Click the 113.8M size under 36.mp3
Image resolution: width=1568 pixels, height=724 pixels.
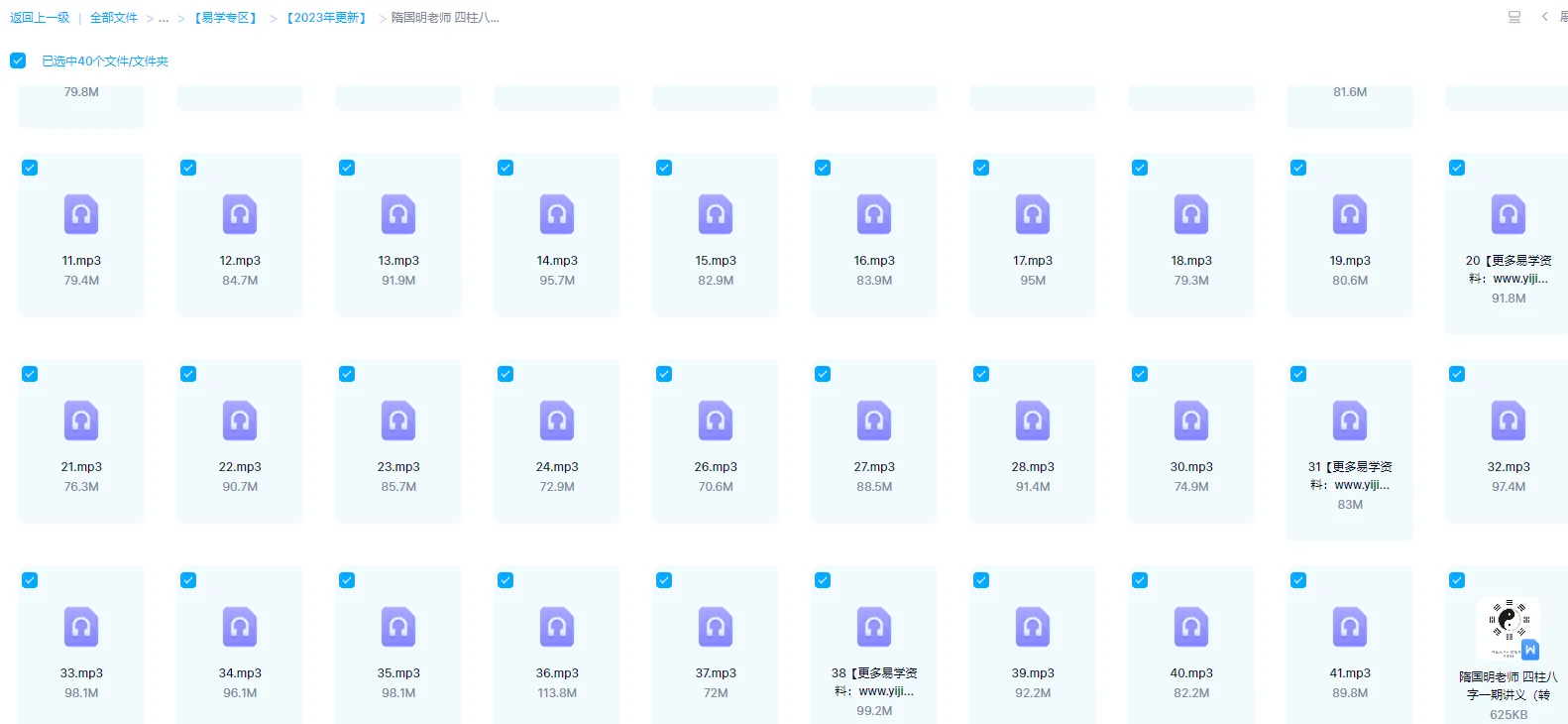click(x=557, y=693)
